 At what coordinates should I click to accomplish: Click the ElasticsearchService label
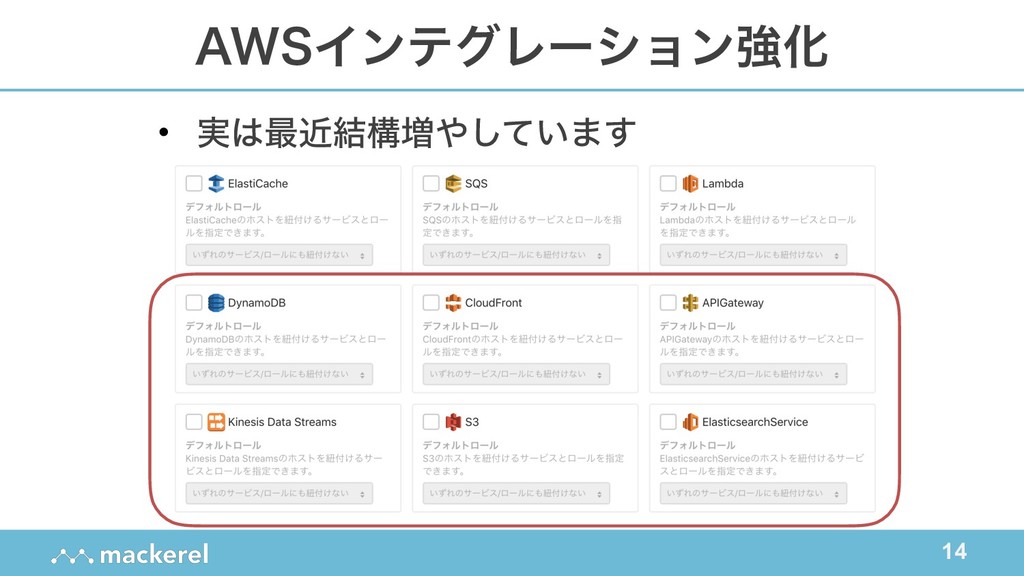[x=755, y=422]
